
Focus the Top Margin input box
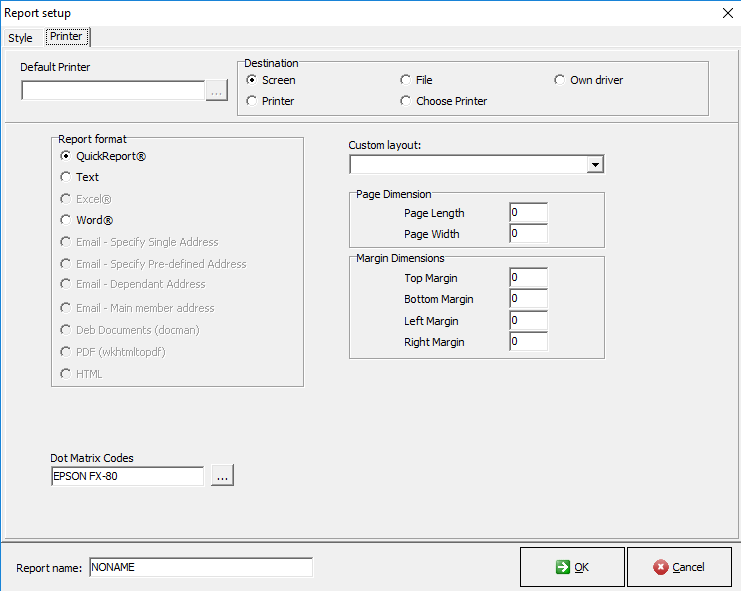pos(528,278)
